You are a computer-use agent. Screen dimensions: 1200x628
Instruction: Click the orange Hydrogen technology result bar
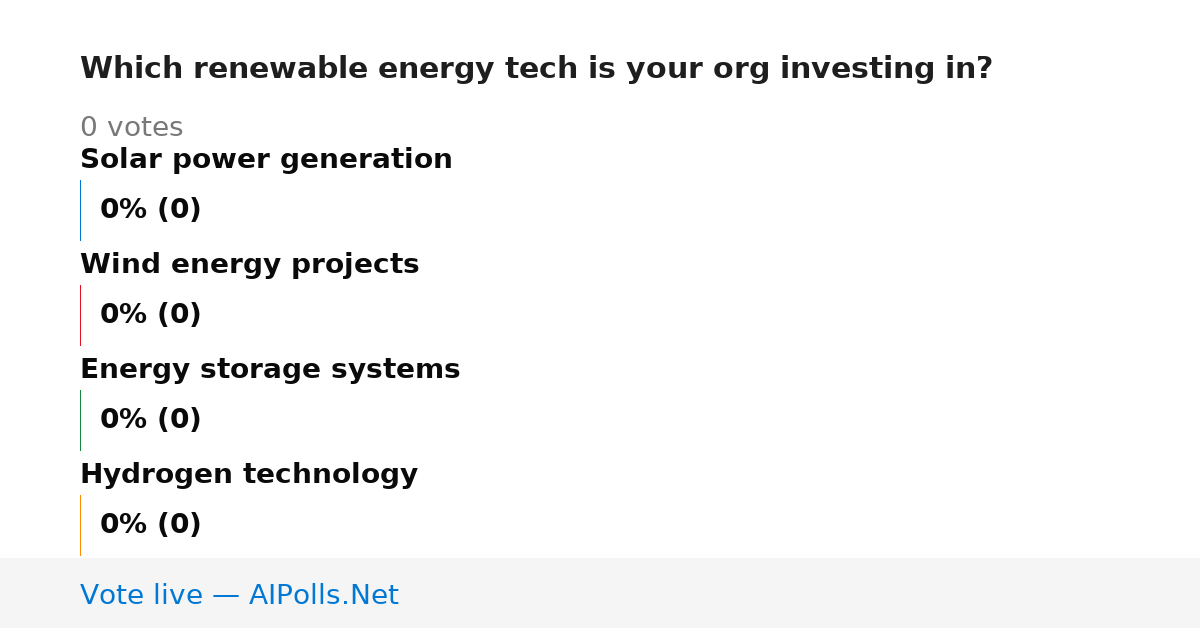[80, 525]
